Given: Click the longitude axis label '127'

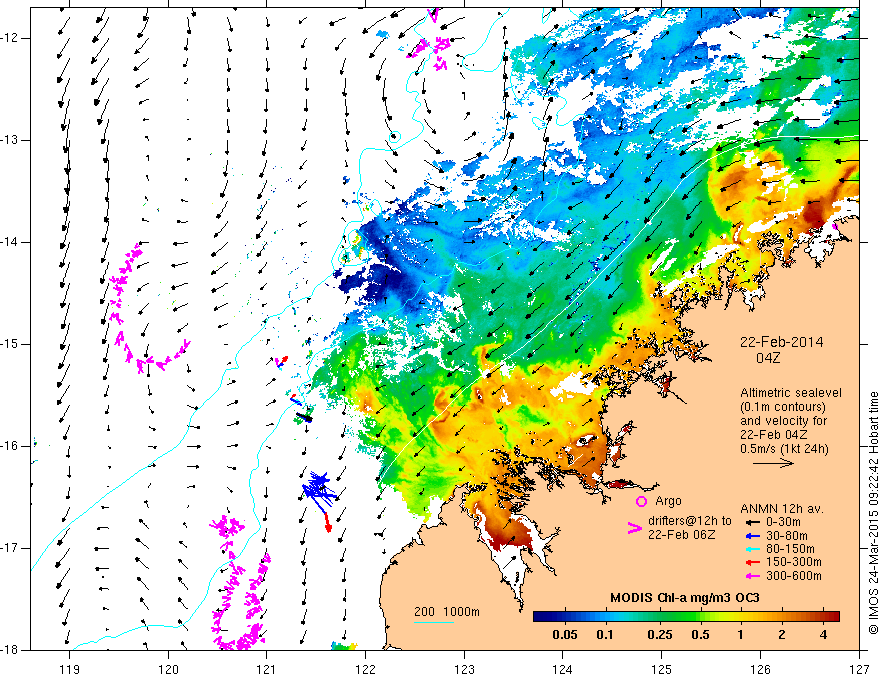Looking at the screenshot, I should (x=859, y=669).
